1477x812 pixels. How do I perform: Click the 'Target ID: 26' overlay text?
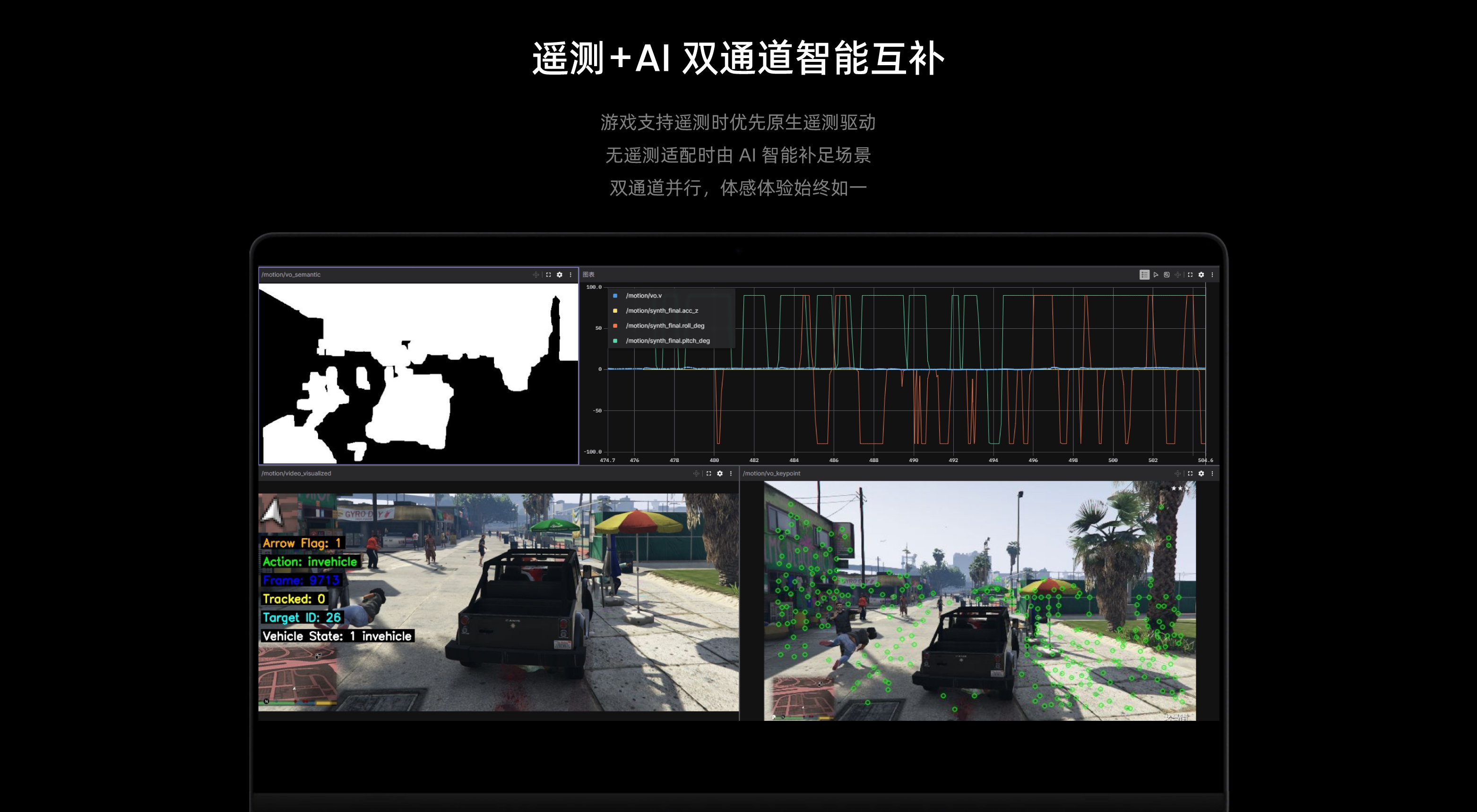pyautogui.click(x=302, y=617)
